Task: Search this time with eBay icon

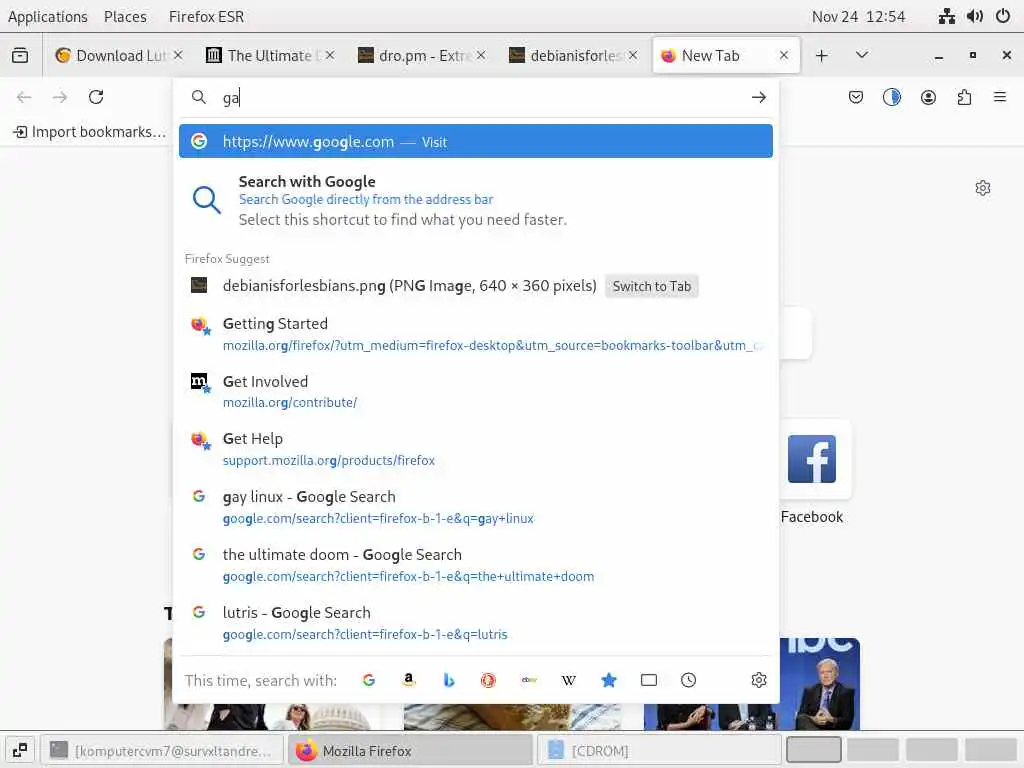Action: click(x=529, y=680)
